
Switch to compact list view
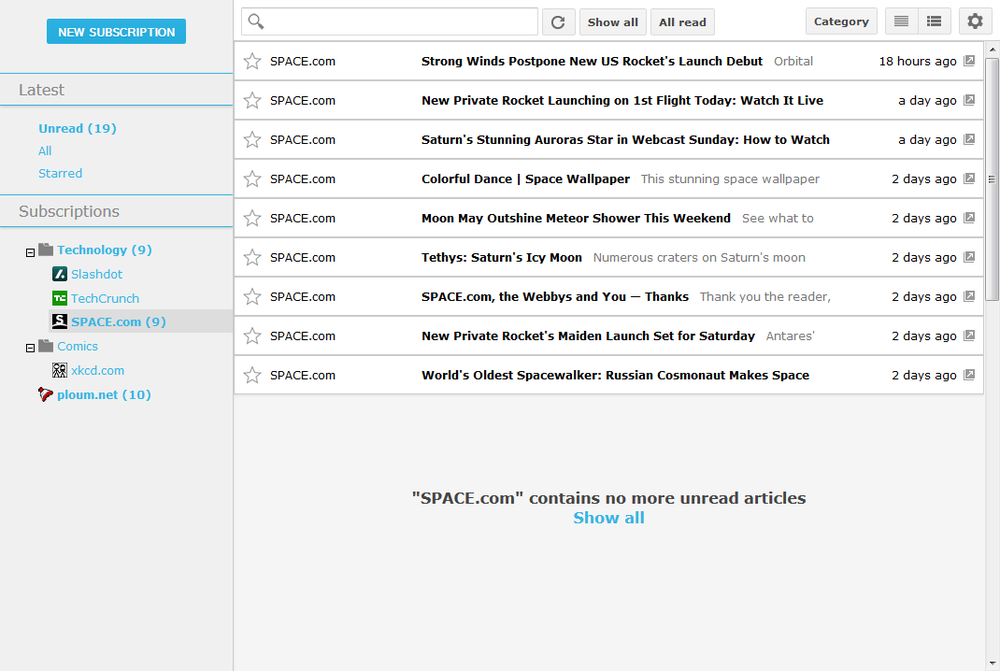click(x=934, y=20)
